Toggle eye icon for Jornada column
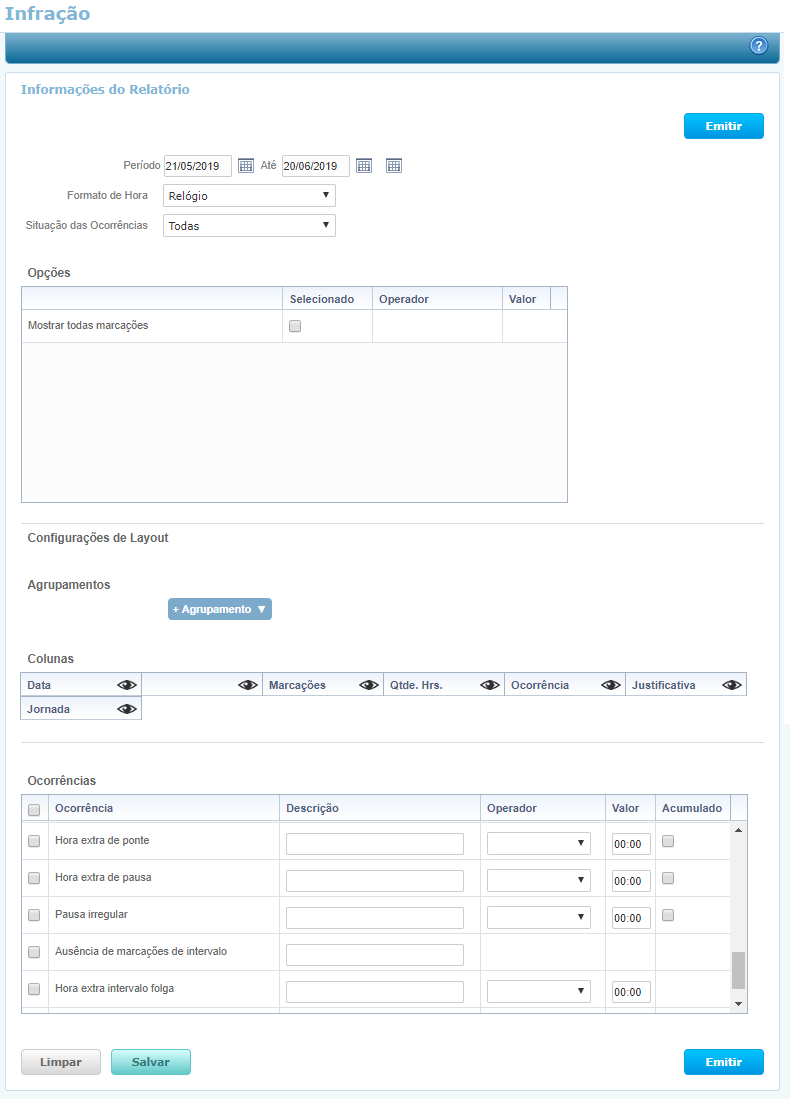This screenshot has width=790, height=1099. (126, 709)
